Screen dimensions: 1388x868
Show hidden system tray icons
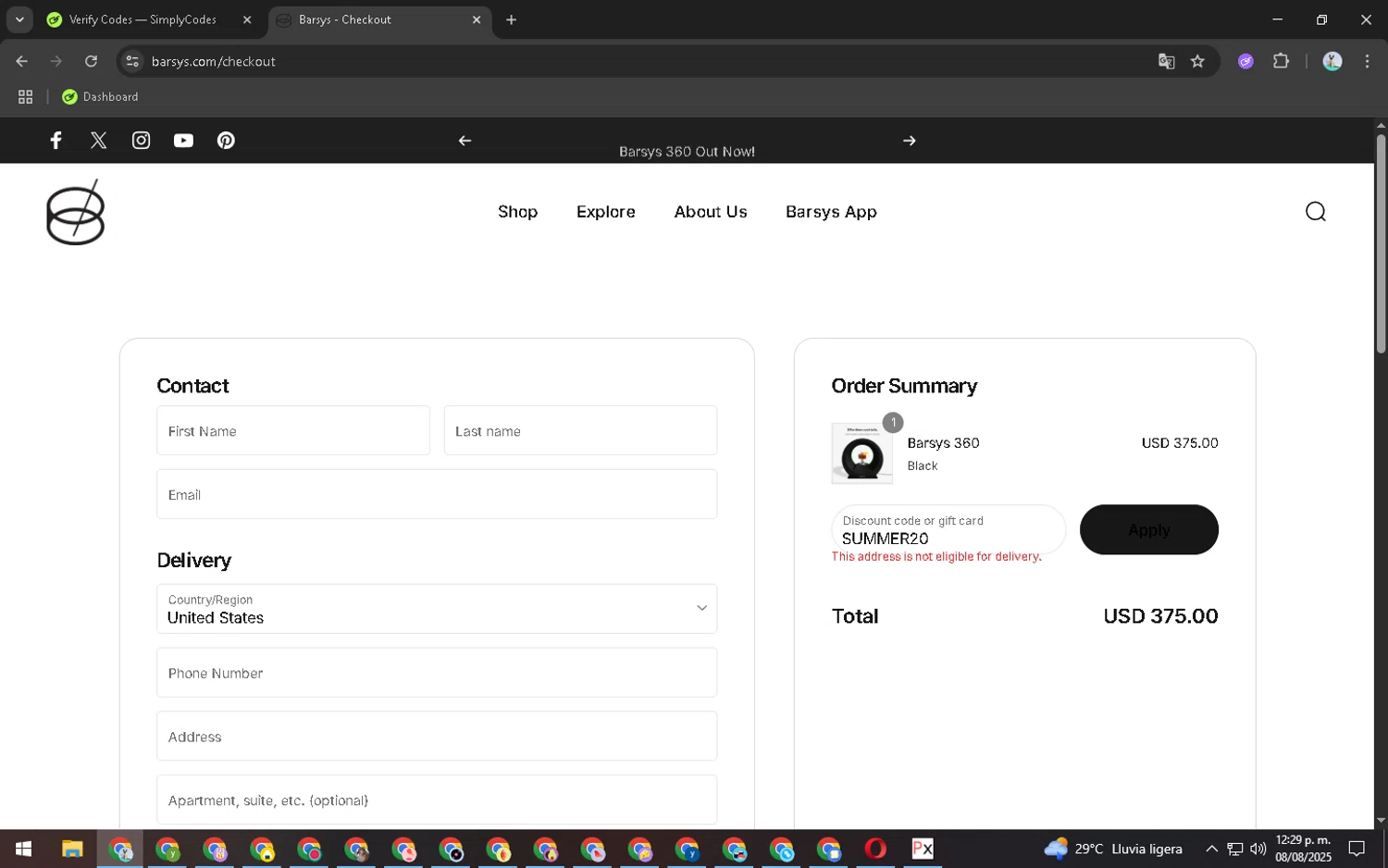[x=1211, y=849]
